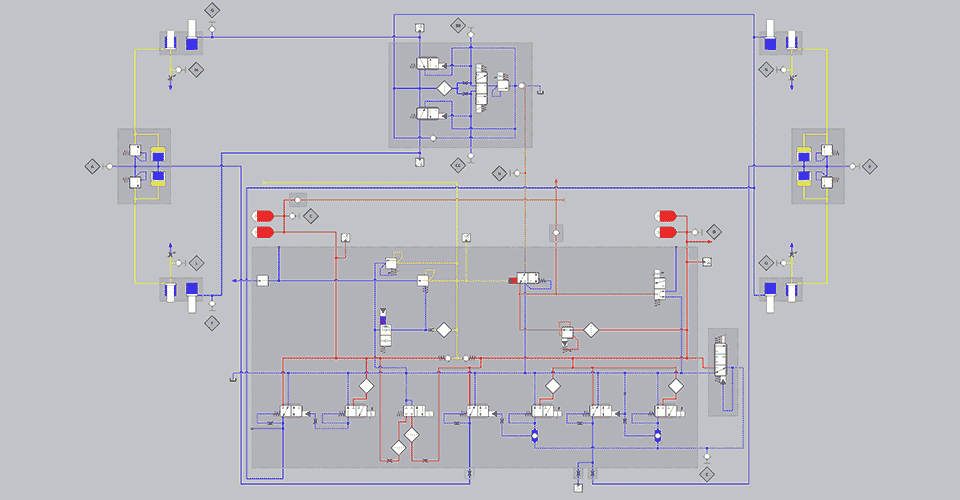Image resolution: width=960 pixels, height=500 pixels.
Task: Click the diamond port marker labeled A
Action: pyautogui.click(x=90, y=166)
